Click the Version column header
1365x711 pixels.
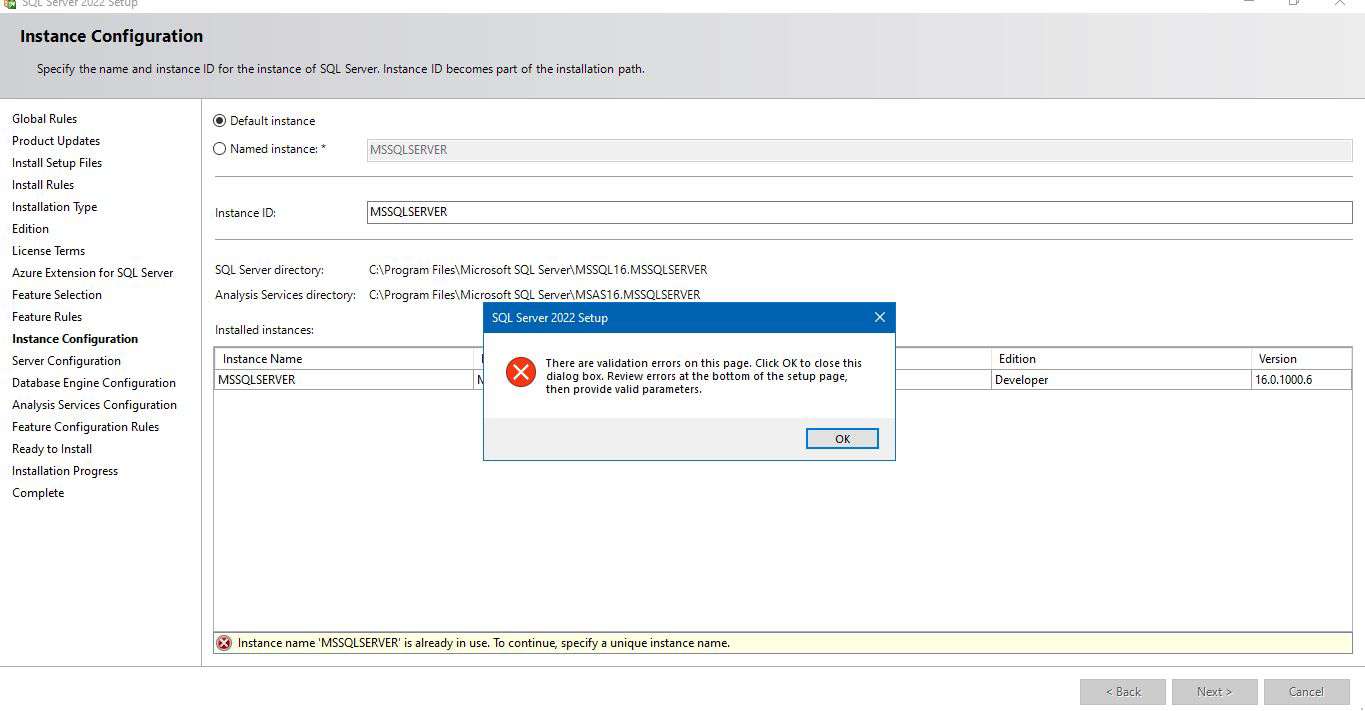(1302, 359)
